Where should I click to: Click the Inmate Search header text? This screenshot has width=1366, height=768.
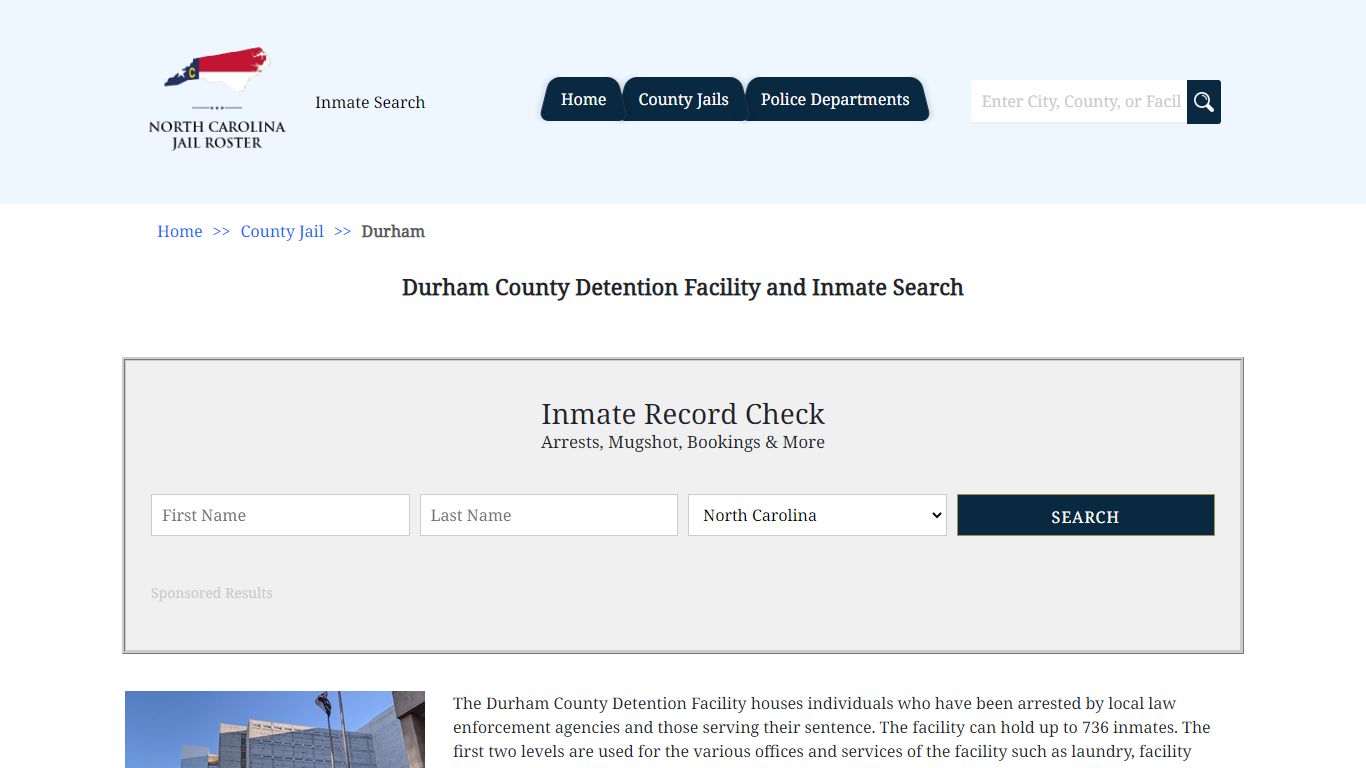click(x=370, y=102)
